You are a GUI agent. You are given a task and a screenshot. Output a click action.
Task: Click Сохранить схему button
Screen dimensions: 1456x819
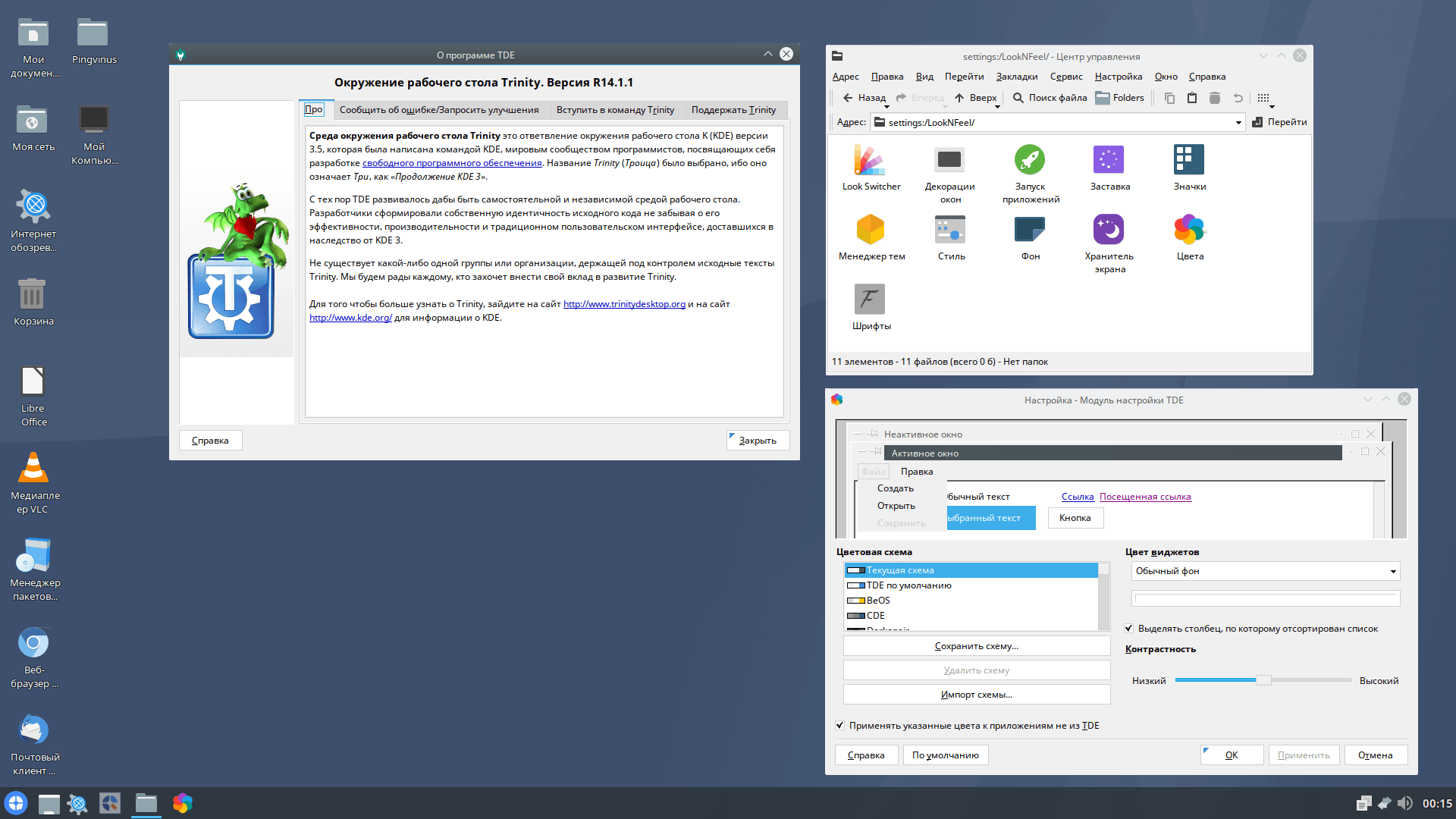click(977, 646)
